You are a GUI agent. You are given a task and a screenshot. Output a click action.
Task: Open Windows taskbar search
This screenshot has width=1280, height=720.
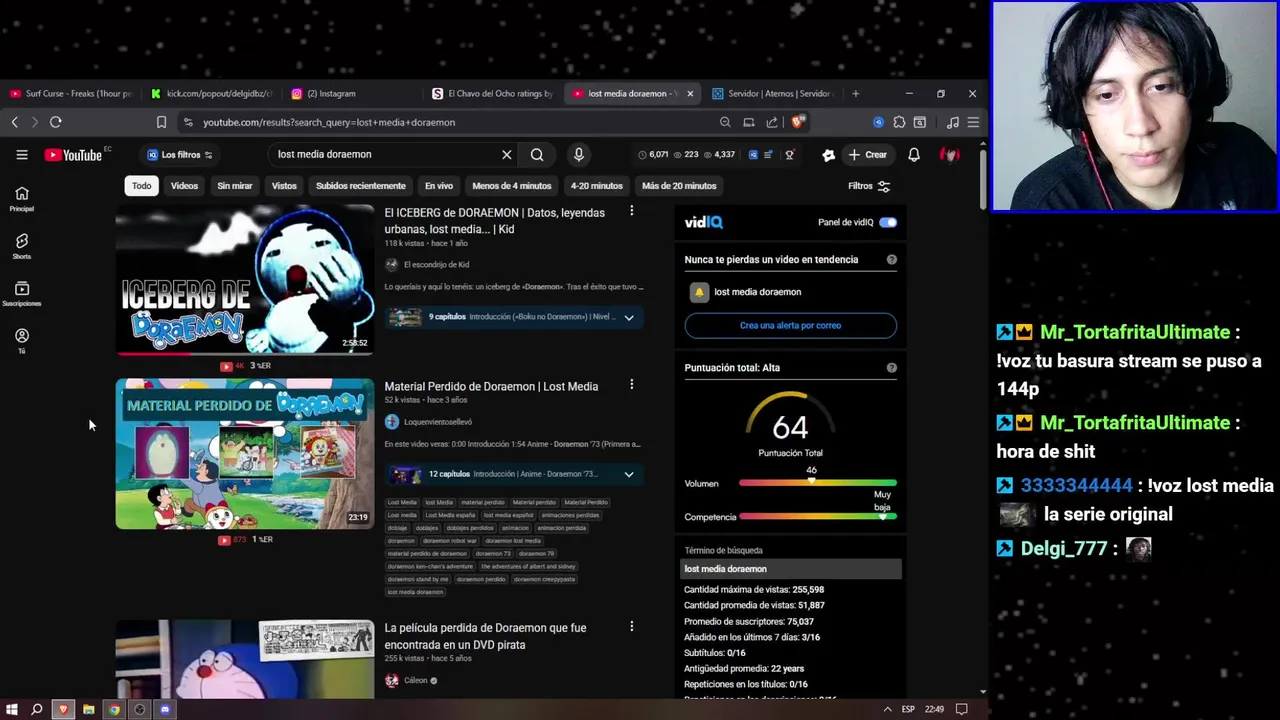pyautogui.click(x=37, y=709)
